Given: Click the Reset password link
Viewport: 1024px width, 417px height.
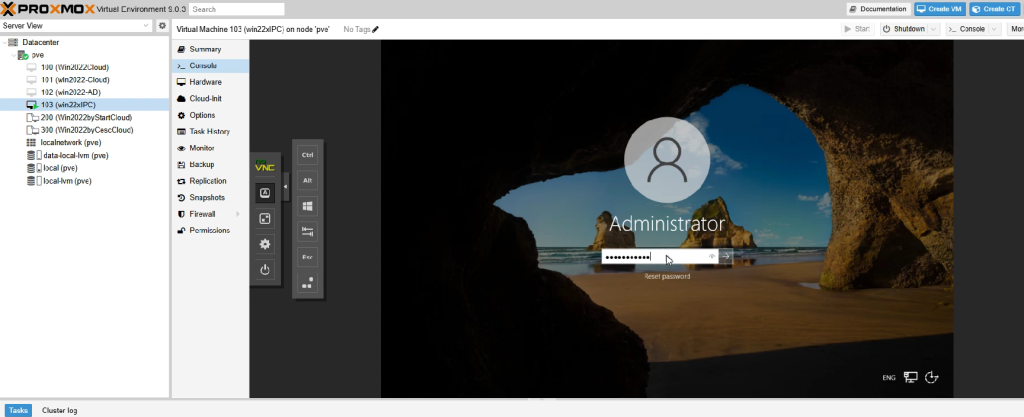Looking at the screenshot, I should [x=667, y=276].
